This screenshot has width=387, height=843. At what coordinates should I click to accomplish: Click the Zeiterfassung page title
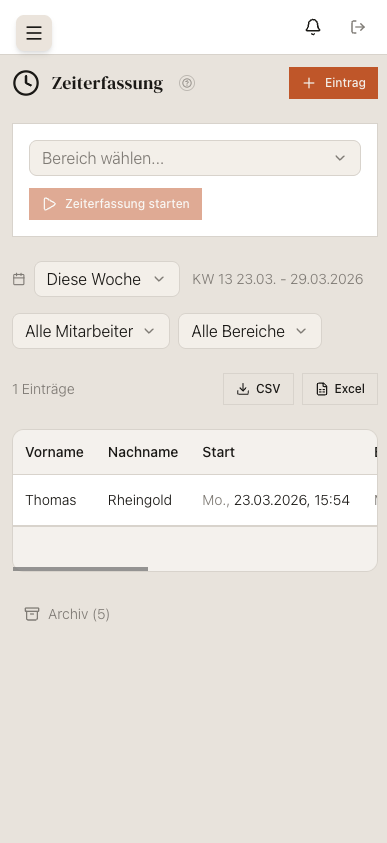107,83
